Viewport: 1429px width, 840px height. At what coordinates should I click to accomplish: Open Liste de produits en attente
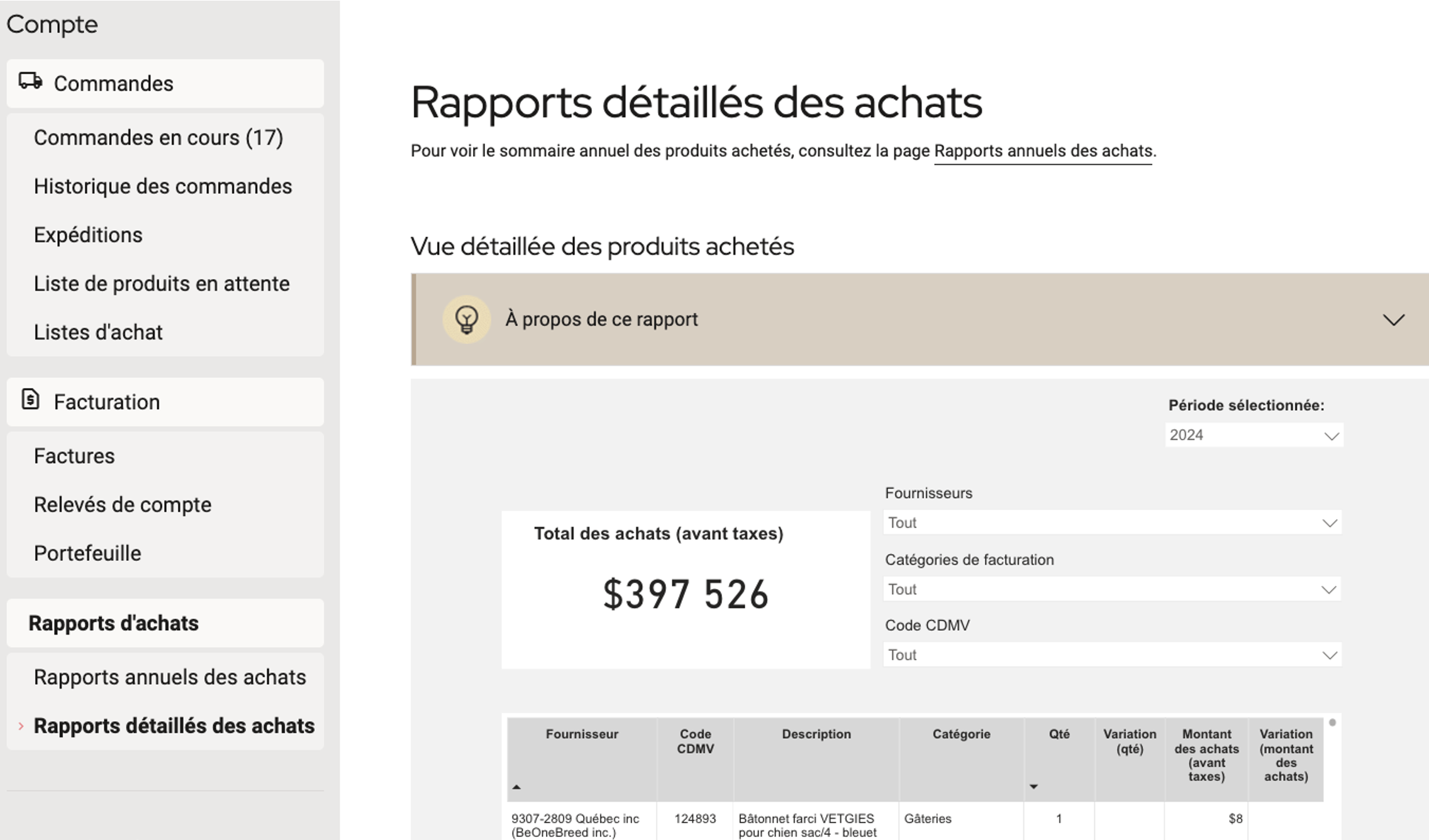[162, 284]
